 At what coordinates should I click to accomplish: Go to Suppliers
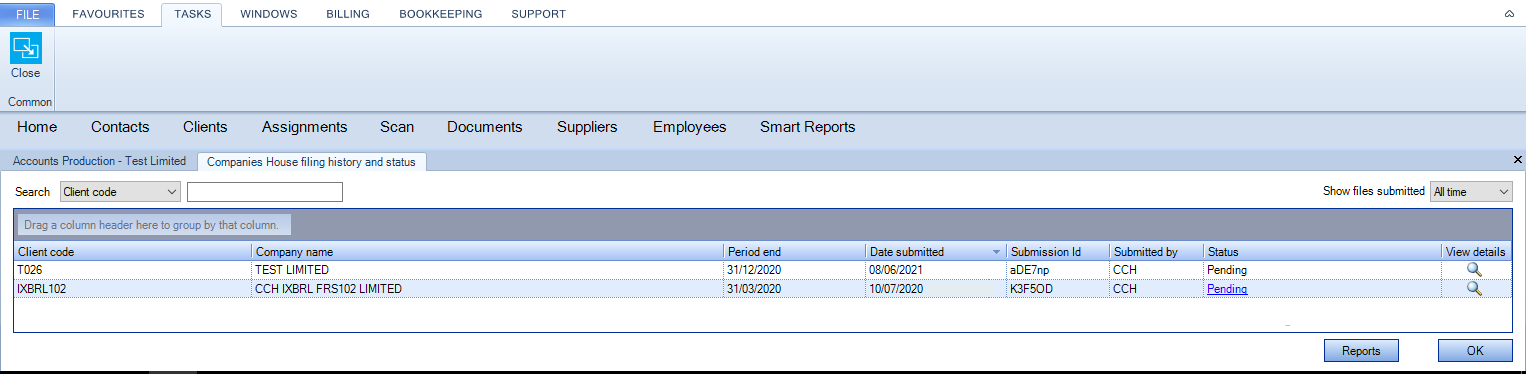pos(587,127)
